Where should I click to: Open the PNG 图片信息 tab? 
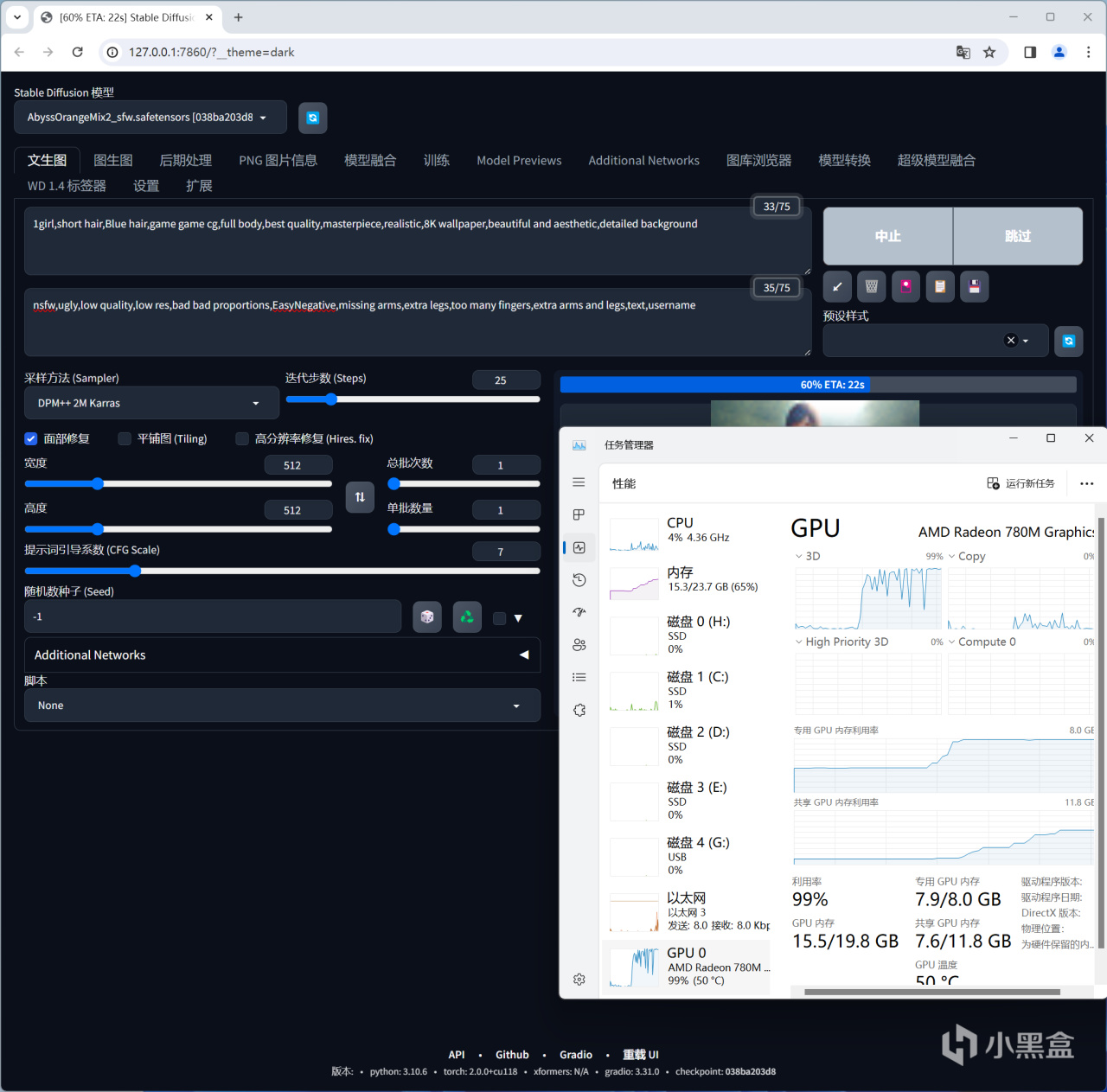pos(278,161)
